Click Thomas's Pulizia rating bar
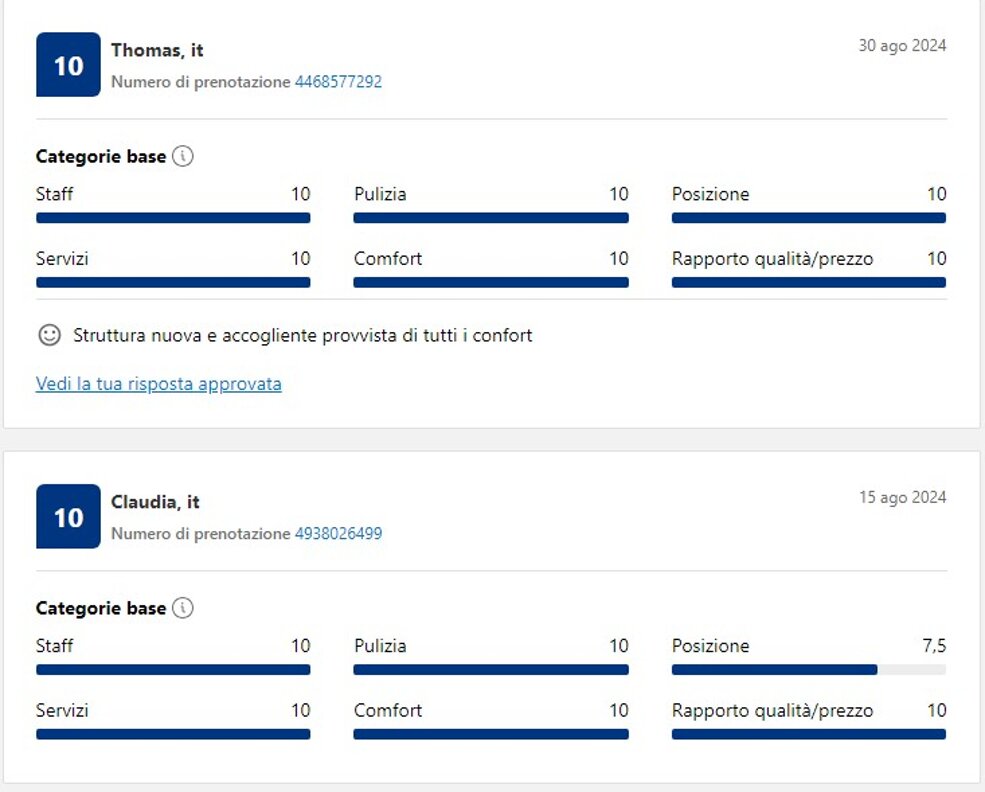 click(491, 218)
